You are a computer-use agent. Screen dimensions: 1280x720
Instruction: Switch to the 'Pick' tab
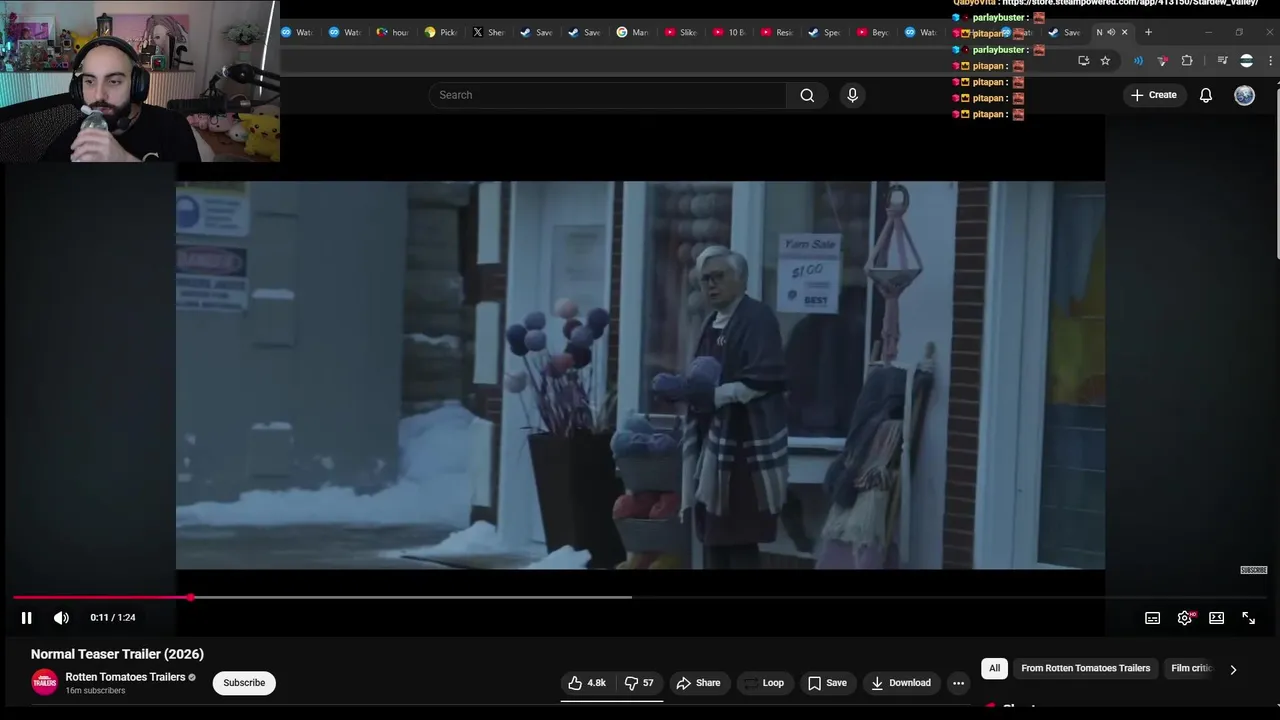(441, 32)
